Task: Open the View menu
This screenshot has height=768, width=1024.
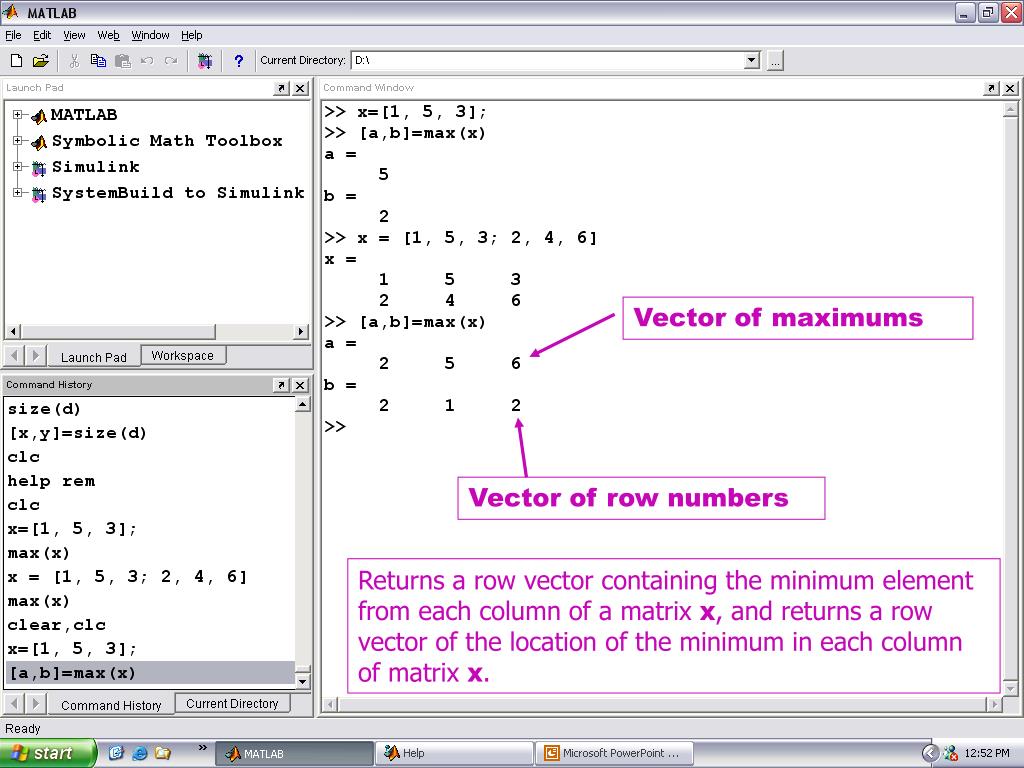Action: [74, 35]
